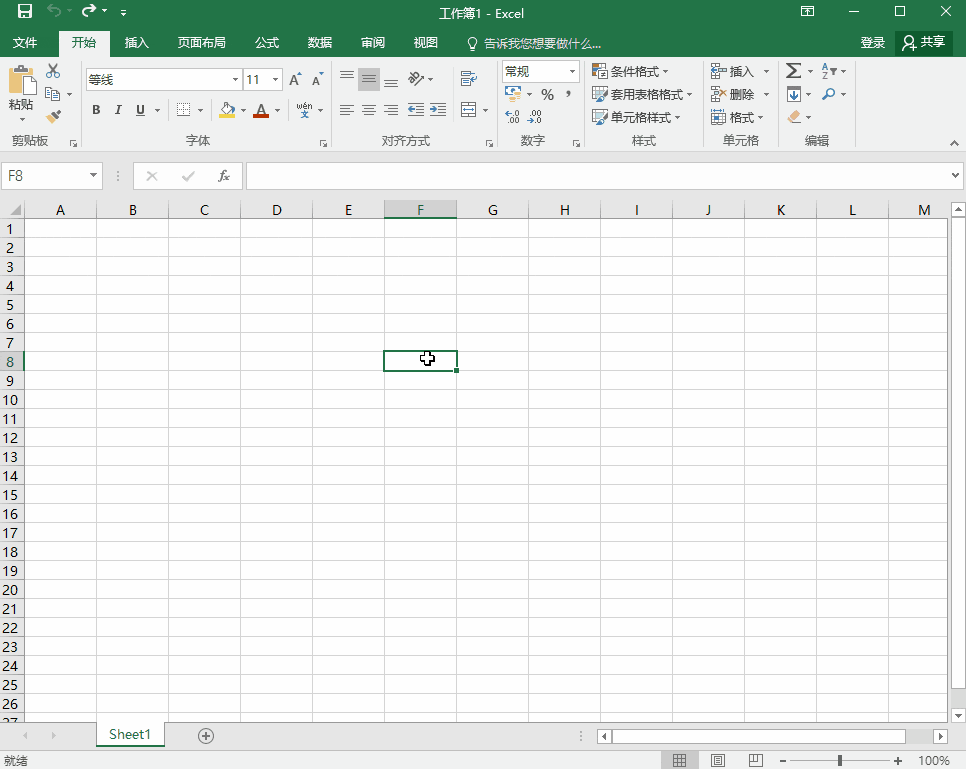Click the 格式 button in cells group
This screenshot has height=769, width=966.
pyautogui.click(x=737, y=117)
